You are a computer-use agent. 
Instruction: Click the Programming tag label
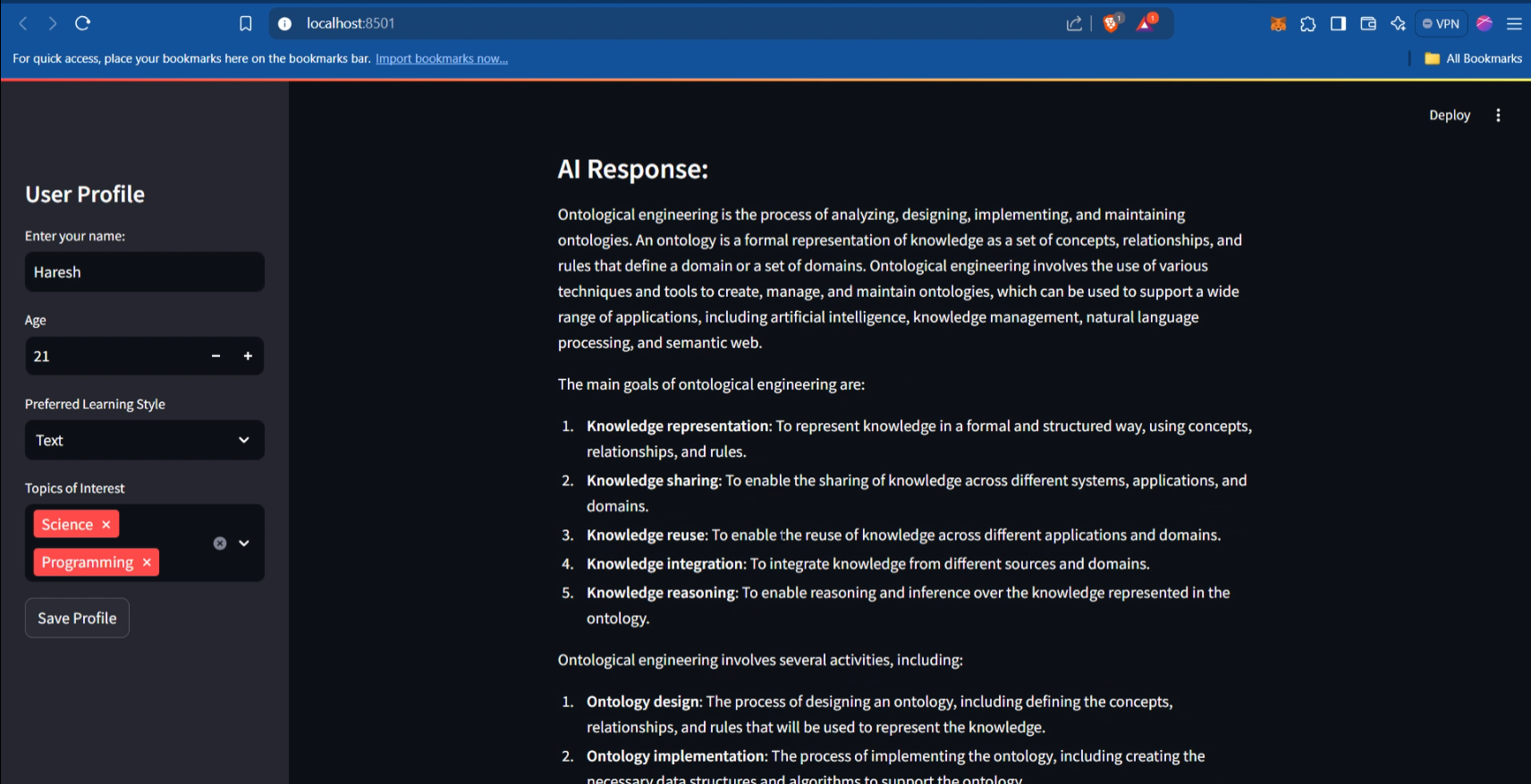tap(87, 562)
